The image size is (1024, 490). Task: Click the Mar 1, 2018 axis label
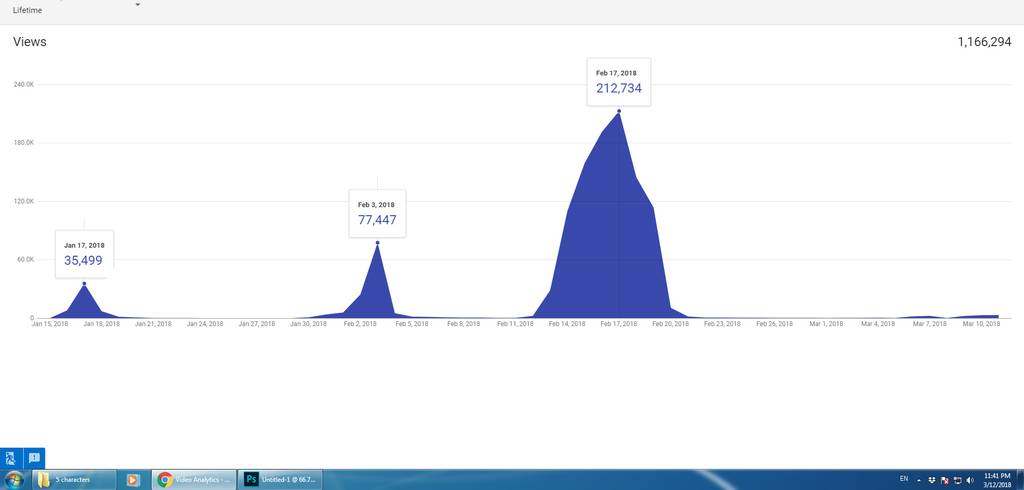(x=825, y=324)
